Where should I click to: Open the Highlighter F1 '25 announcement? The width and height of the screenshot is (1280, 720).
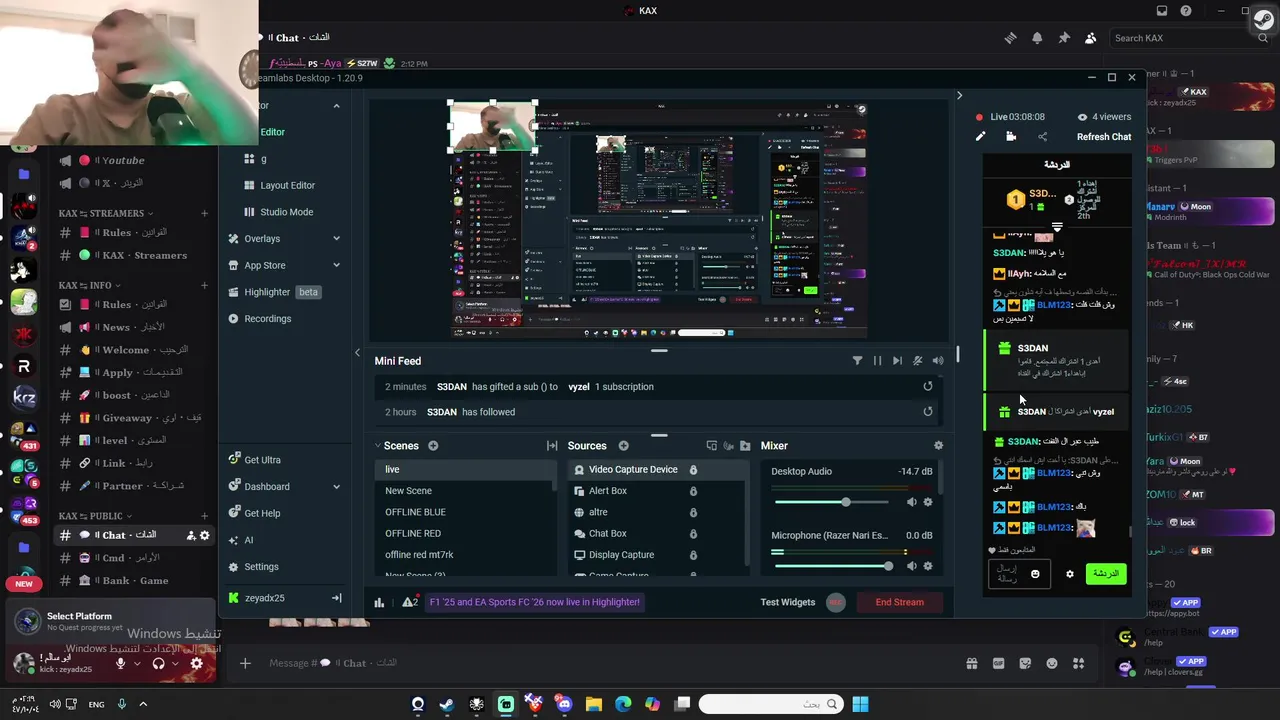(534, 602)
